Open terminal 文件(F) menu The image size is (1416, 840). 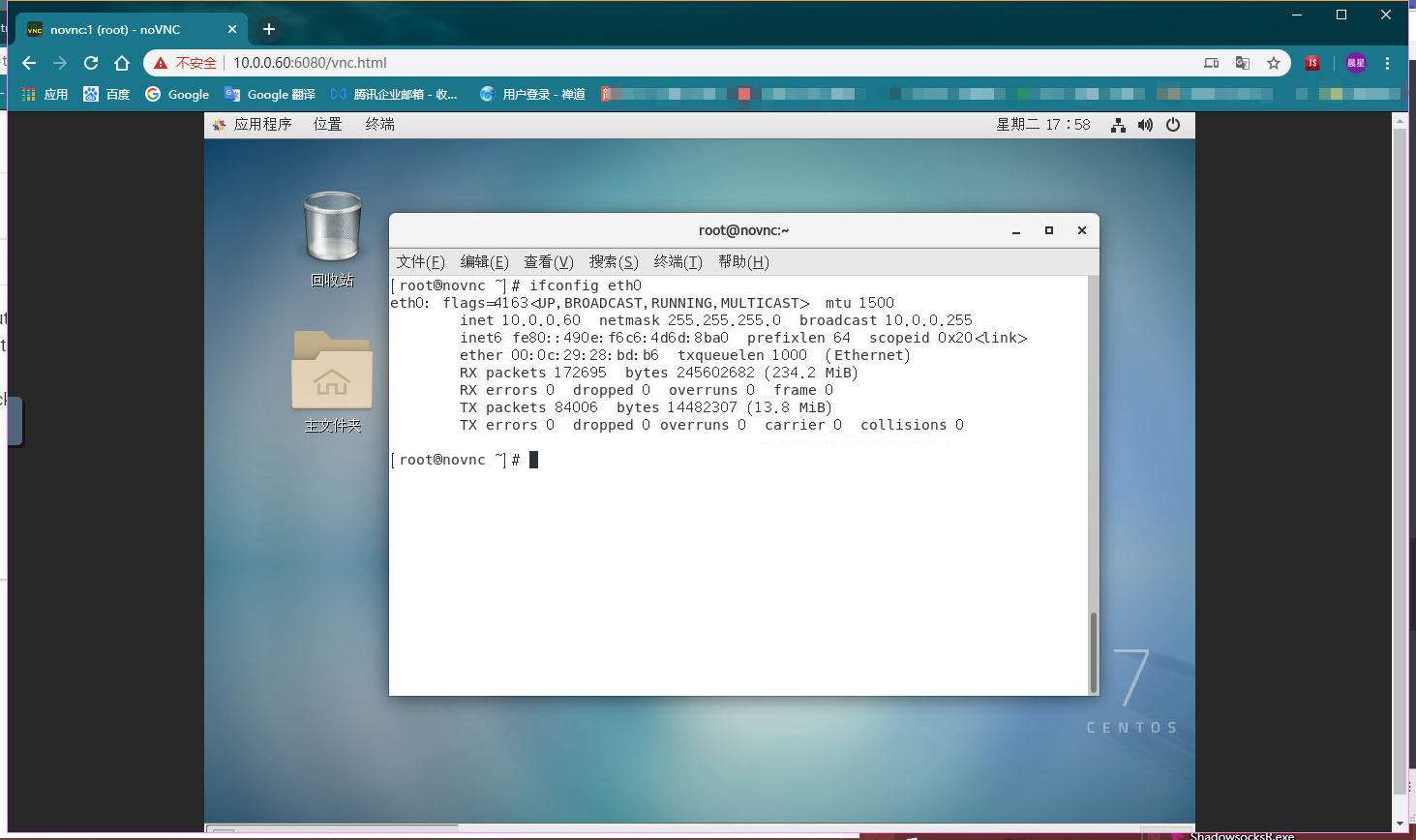coord(421,262)
